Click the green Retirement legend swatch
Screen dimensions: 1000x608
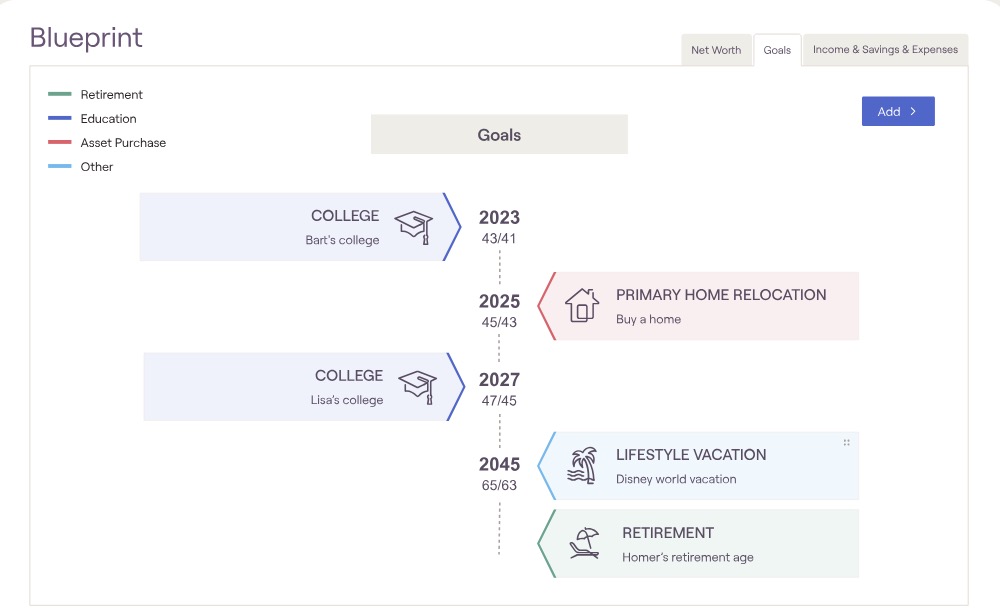click(60, 95)
